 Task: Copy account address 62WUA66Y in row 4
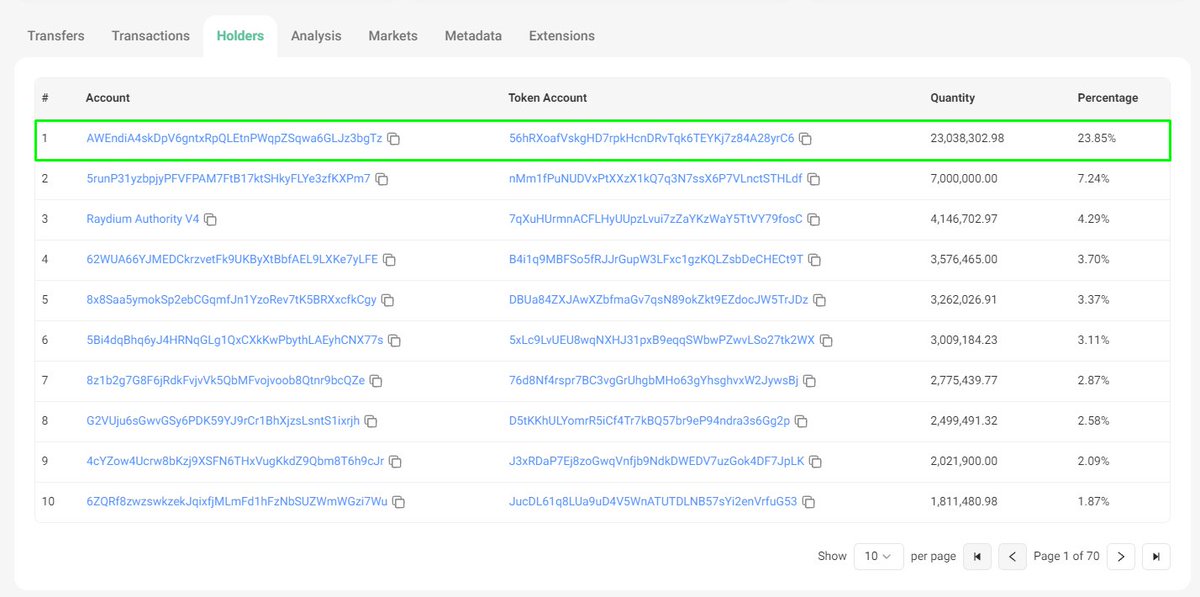390,260
